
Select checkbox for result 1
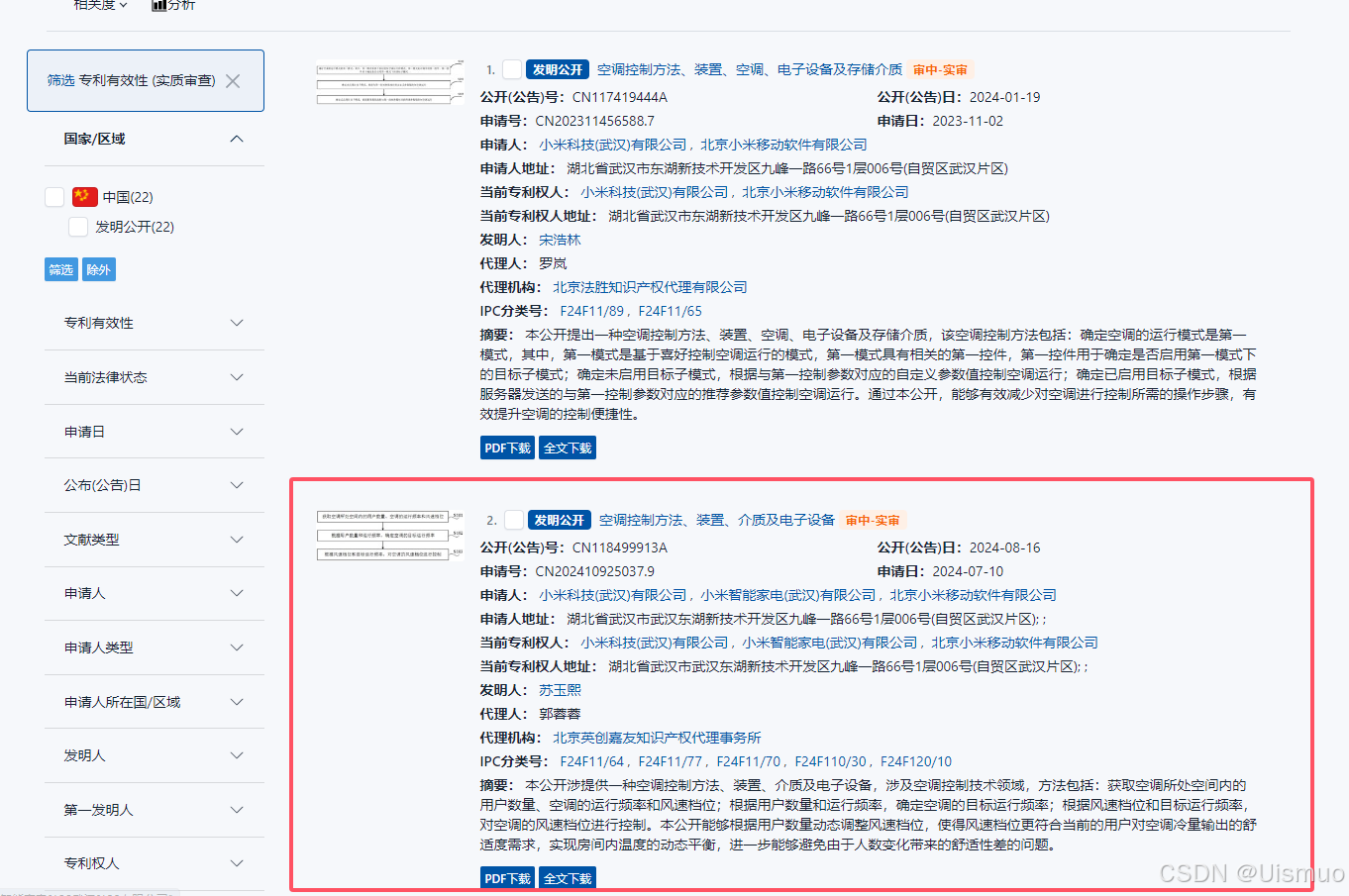[512, 69]
